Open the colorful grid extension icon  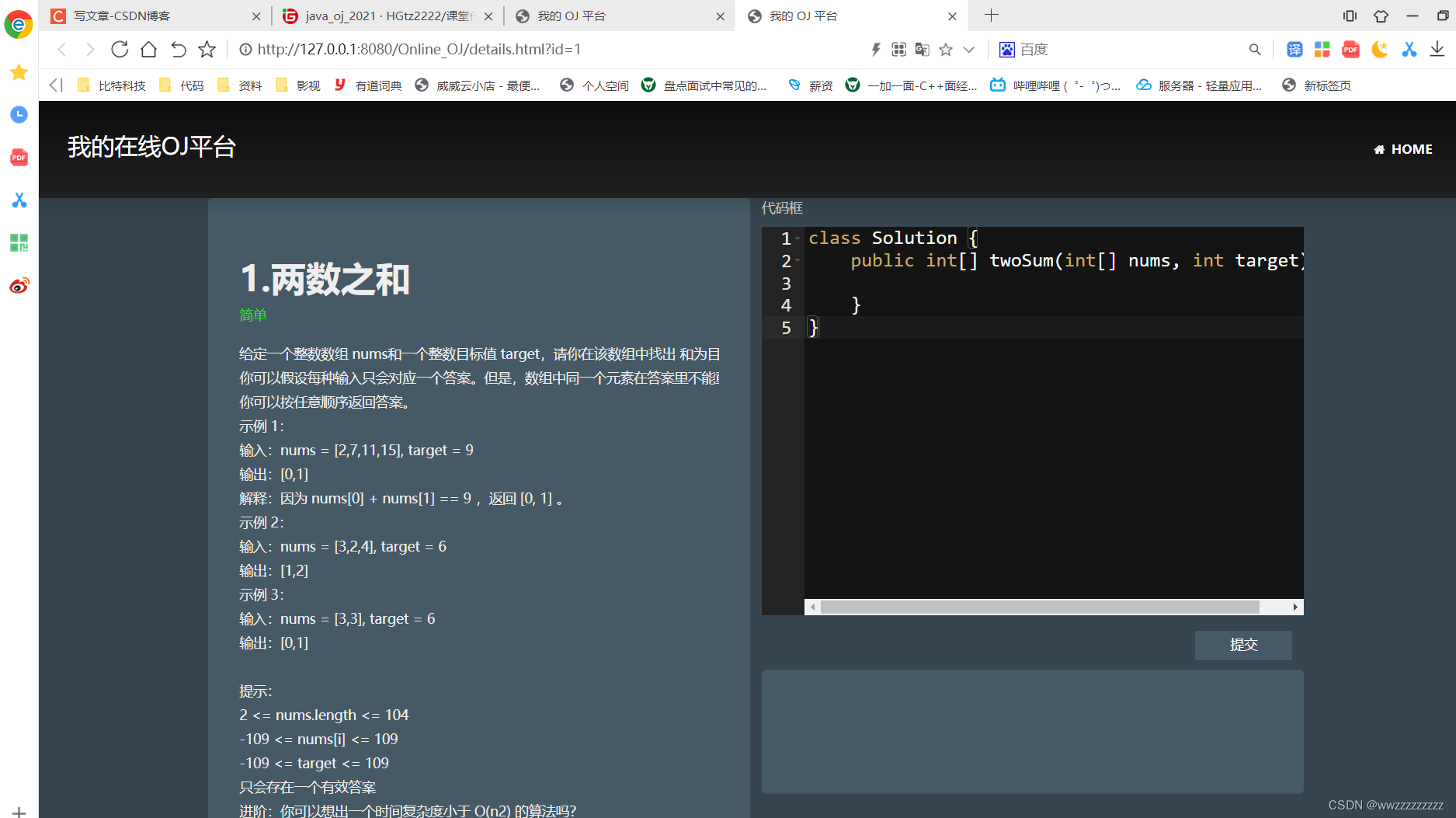click(x=1322, y=50)
